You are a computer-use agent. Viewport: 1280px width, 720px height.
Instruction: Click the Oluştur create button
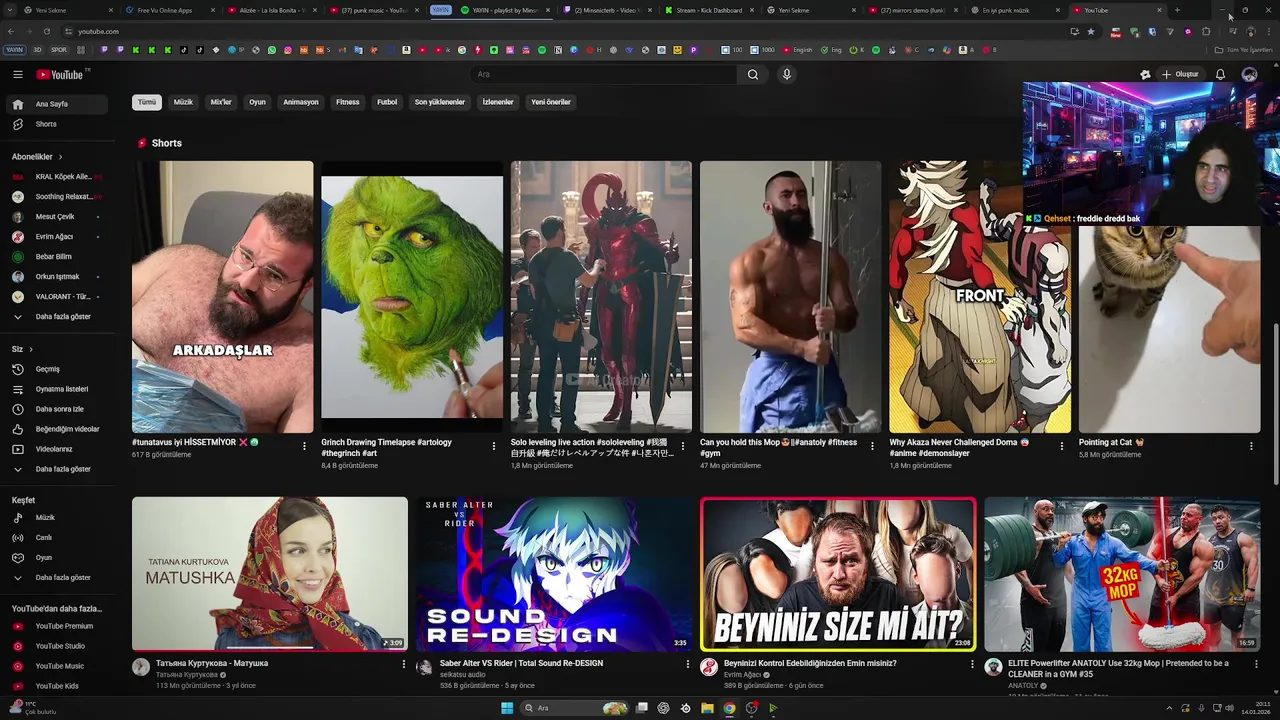tap(1179, 74)
